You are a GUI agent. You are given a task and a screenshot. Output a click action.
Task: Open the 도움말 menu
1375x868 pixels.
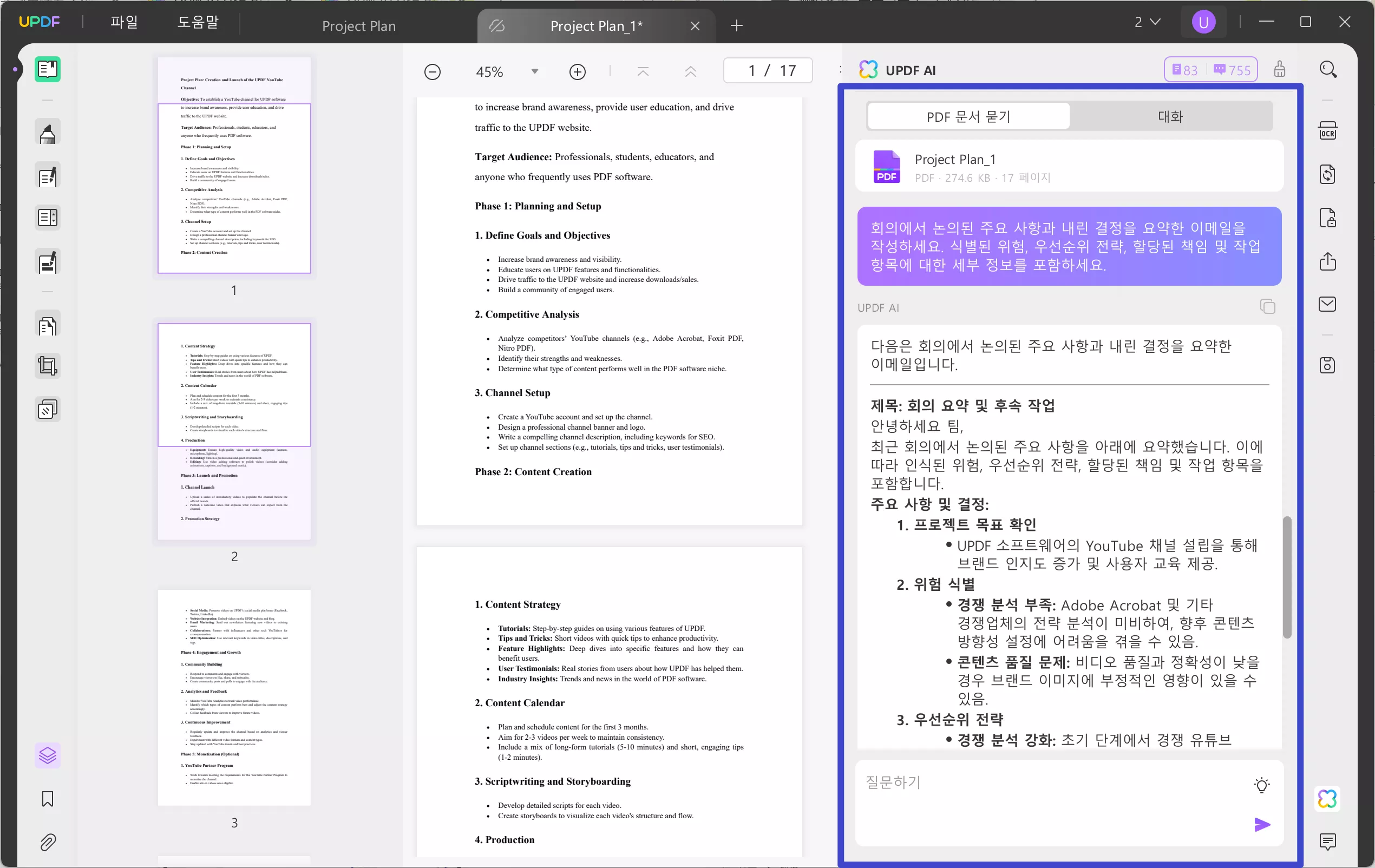[x=198, y=22]
